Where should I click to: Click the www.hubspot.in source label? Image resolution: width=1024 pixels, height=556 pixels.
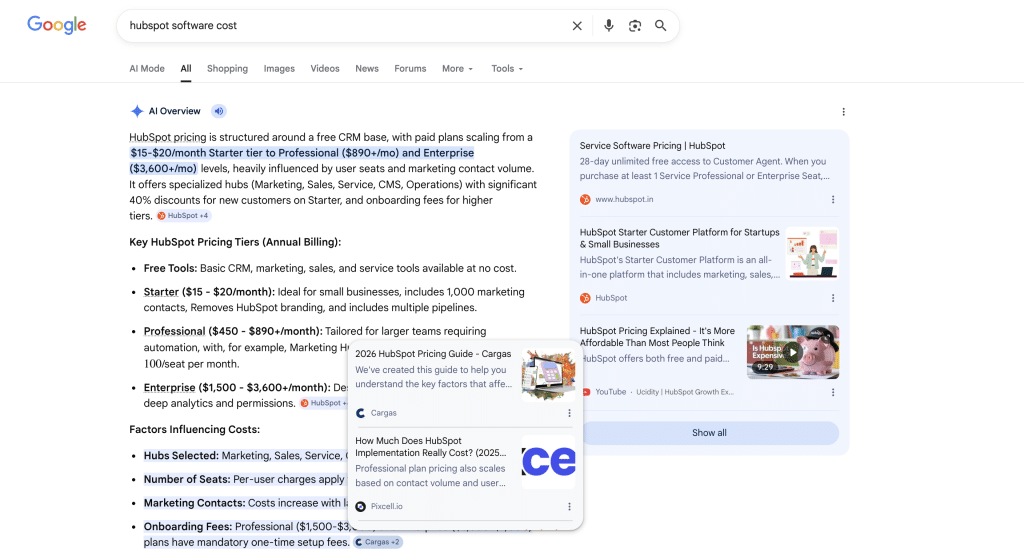[x=624, y=199]
